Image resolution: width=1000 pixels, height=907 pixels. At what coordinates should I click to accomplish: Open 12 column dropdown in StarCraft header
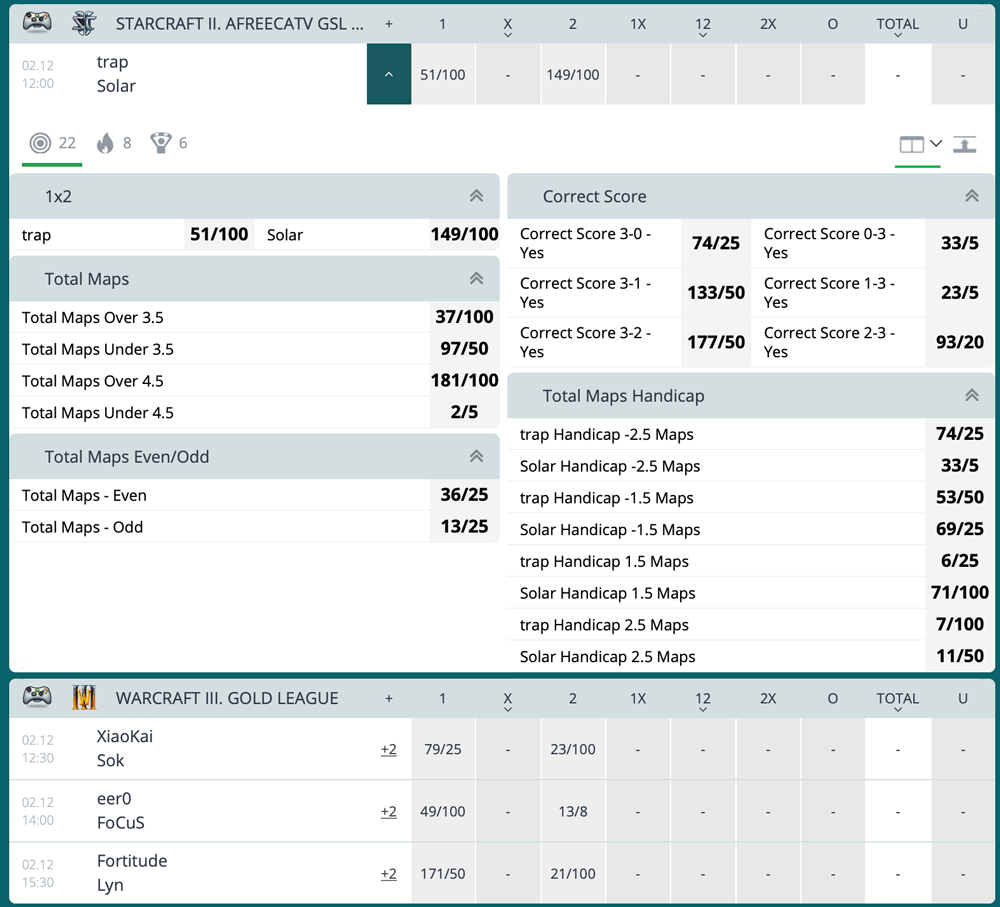pyautogui.click(x=703, y=27)
